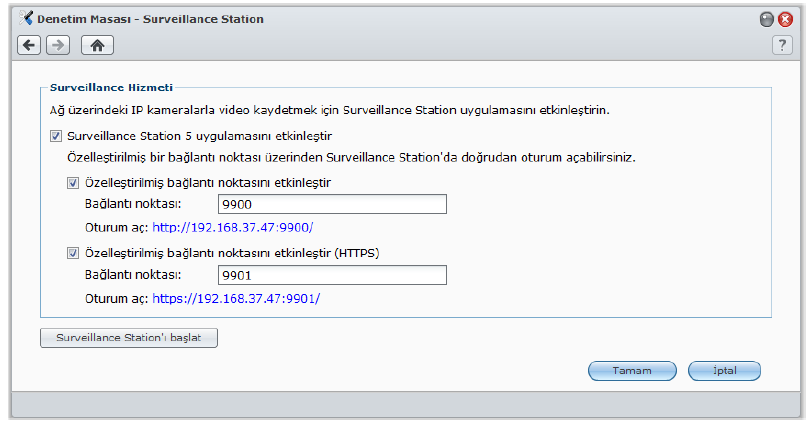The height and width of the screenshot is (424, 810).
Task: Focus the HTTPS port field with 9901
Action: [331, 275]
